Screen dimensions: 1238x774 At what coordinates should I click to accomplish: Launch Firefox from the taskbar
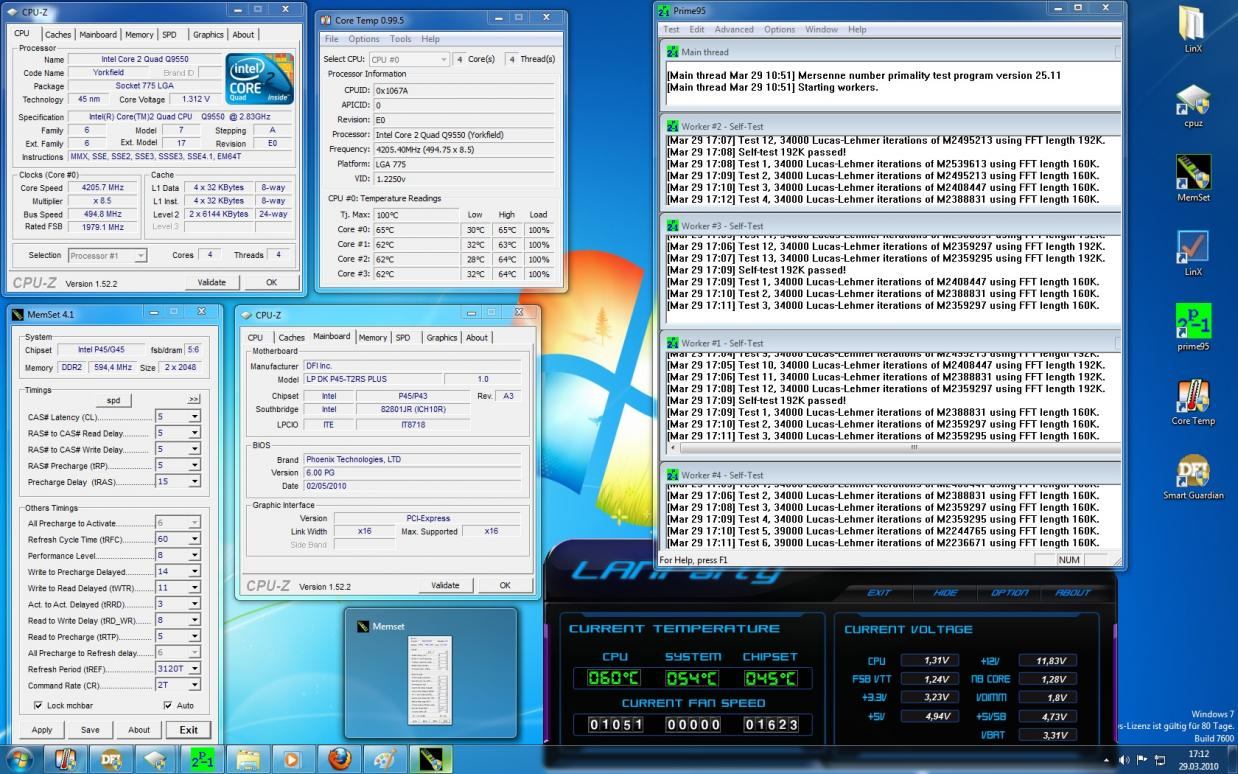[340, 759]
